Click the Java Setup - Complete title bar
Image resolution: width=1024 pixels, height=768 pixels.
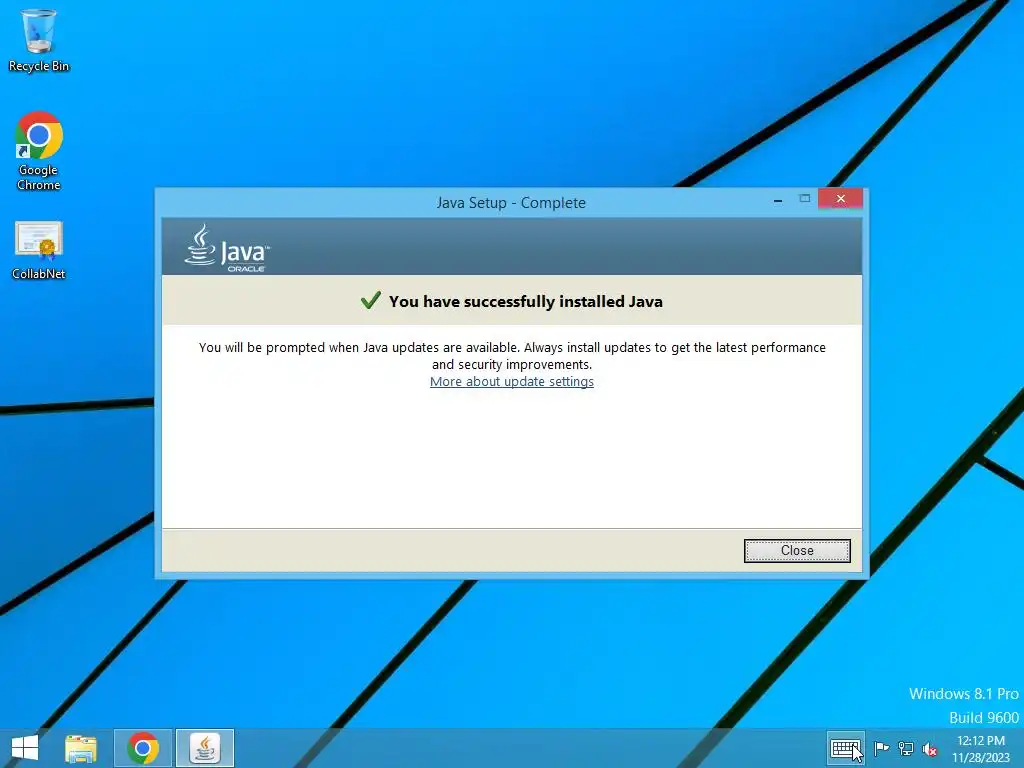[511, 202]
